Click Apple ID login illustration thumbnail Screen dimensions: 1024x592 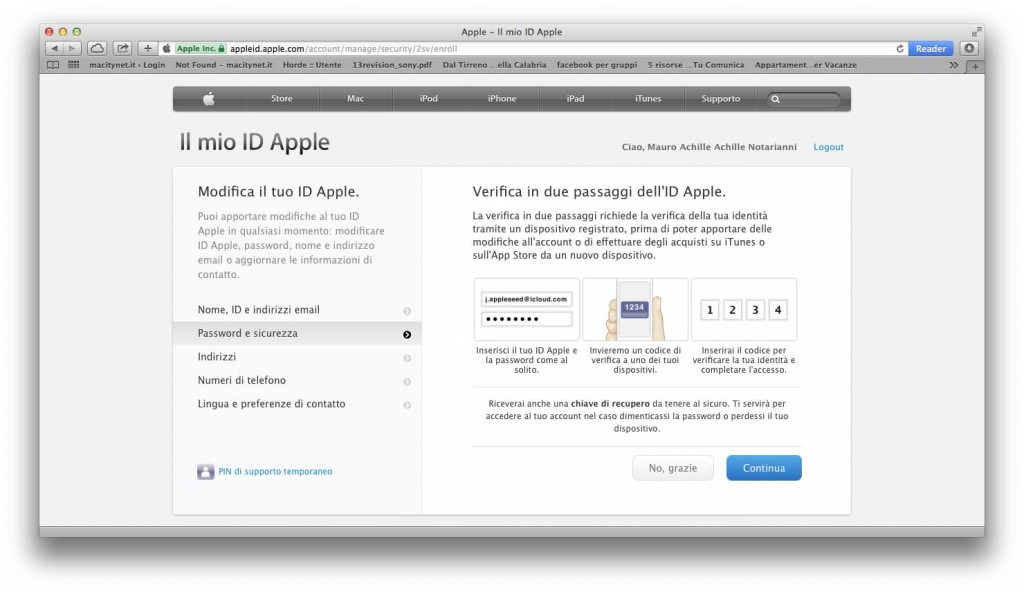(526, 310)
